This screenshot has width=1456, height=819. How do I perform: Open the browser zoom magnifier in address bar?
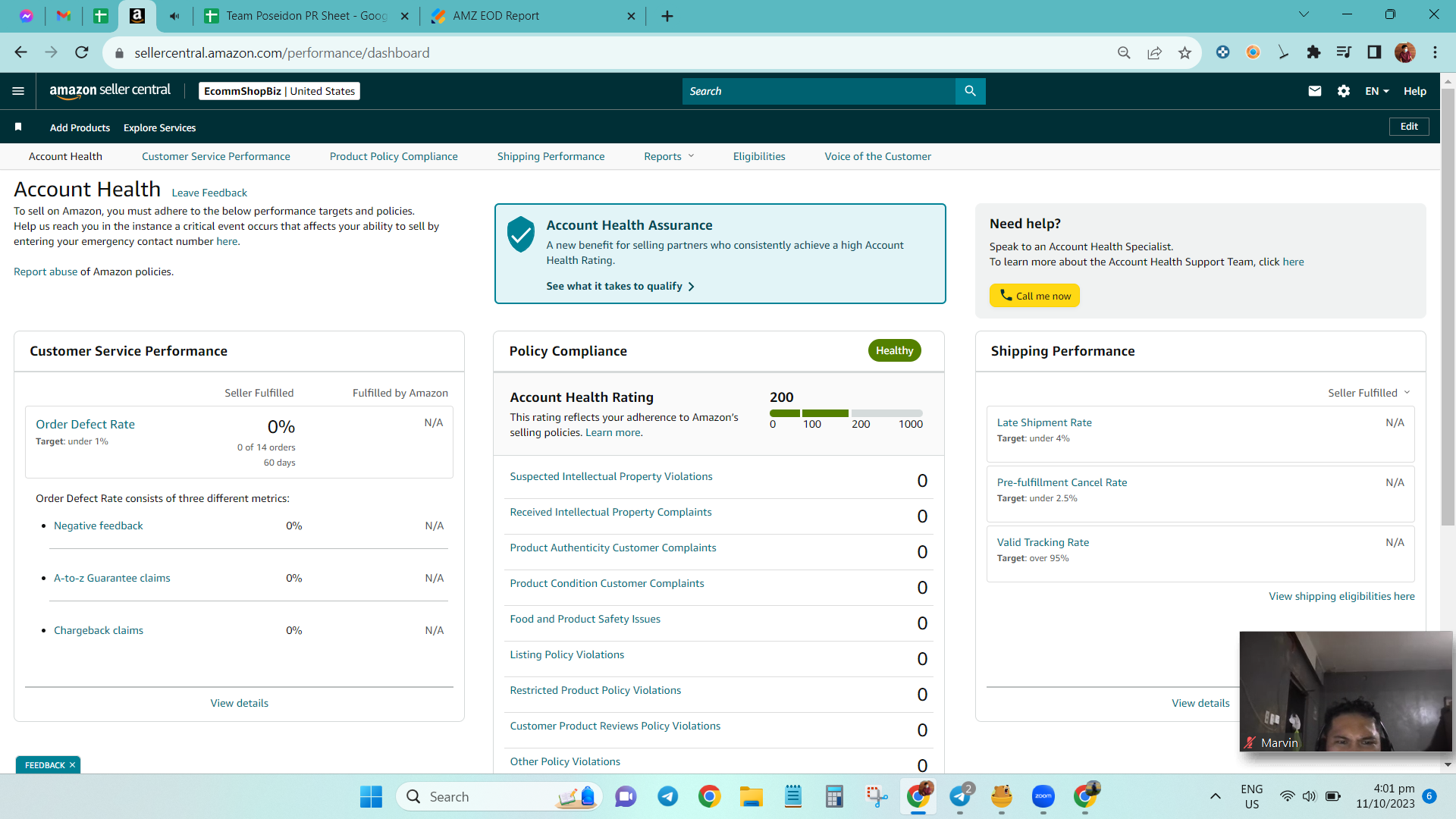pos(1124,52)
